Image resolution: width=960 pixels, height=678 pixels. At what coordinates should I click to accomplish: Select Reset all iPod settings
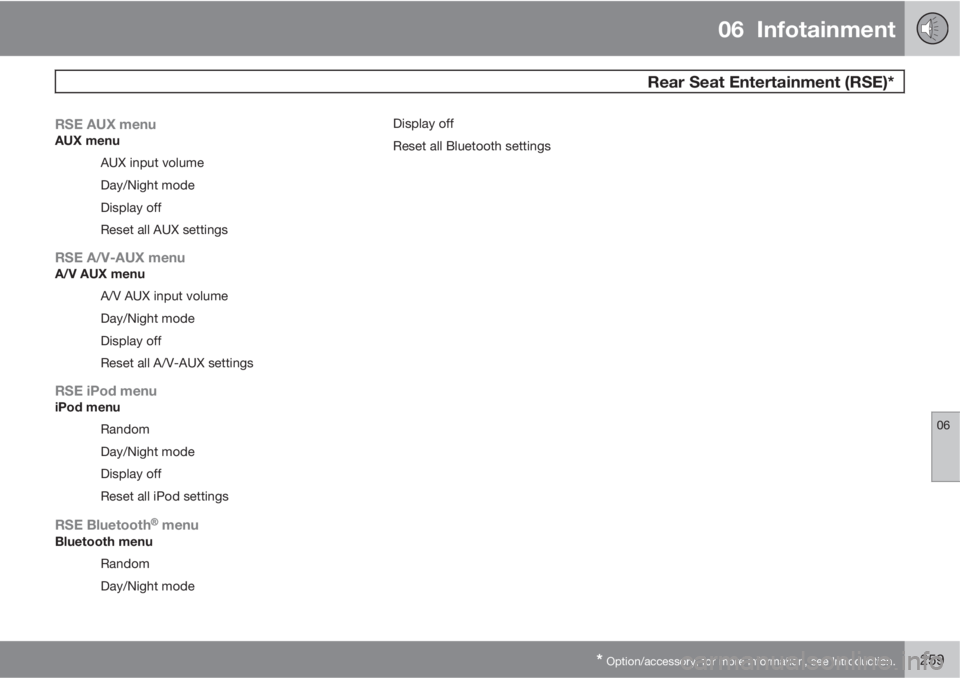(165, 496)
